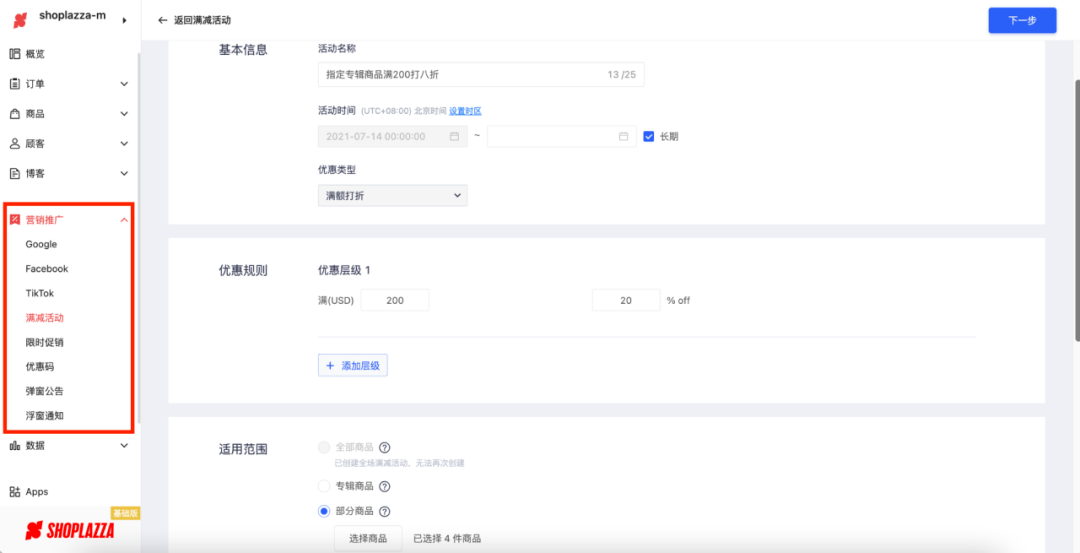Click the 概览 overview sidebar icon
This screenshot has width=1080, height=553.
(x=15, y=54)
